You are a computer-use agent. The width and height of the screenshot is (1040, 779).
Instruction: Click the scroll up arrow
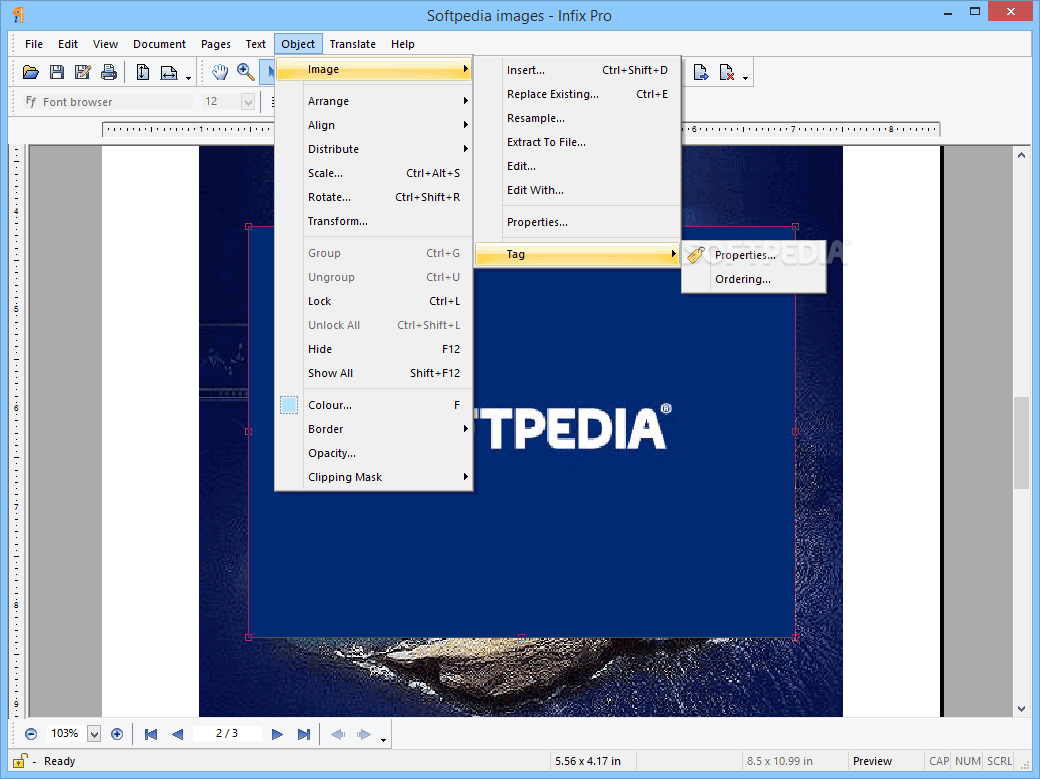pos(1021,155)
